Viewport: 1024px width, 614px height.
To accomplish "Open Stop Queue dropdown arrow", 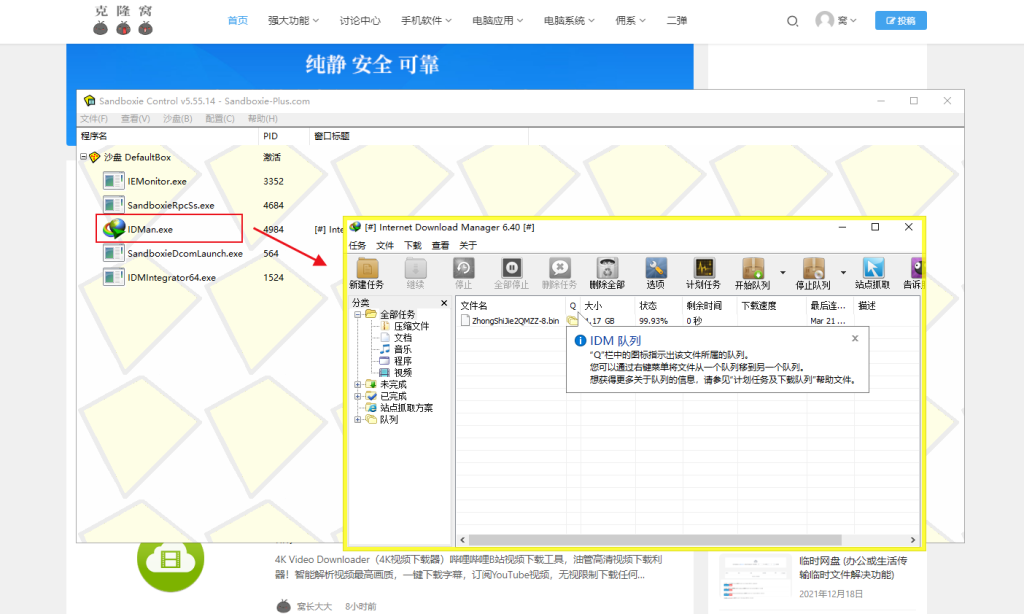I will (x=843, y=272).
